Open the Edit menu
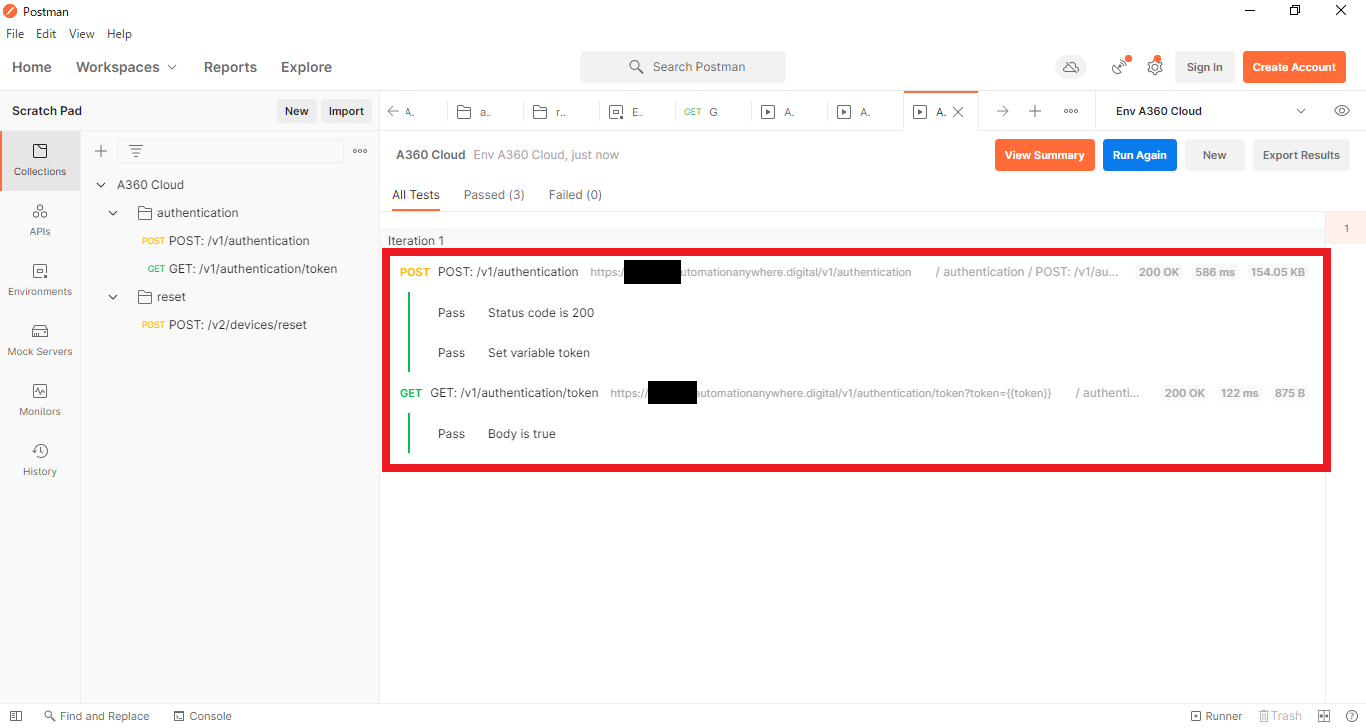This screenshot has height=728, width=1366. click(x=46, y=34)
